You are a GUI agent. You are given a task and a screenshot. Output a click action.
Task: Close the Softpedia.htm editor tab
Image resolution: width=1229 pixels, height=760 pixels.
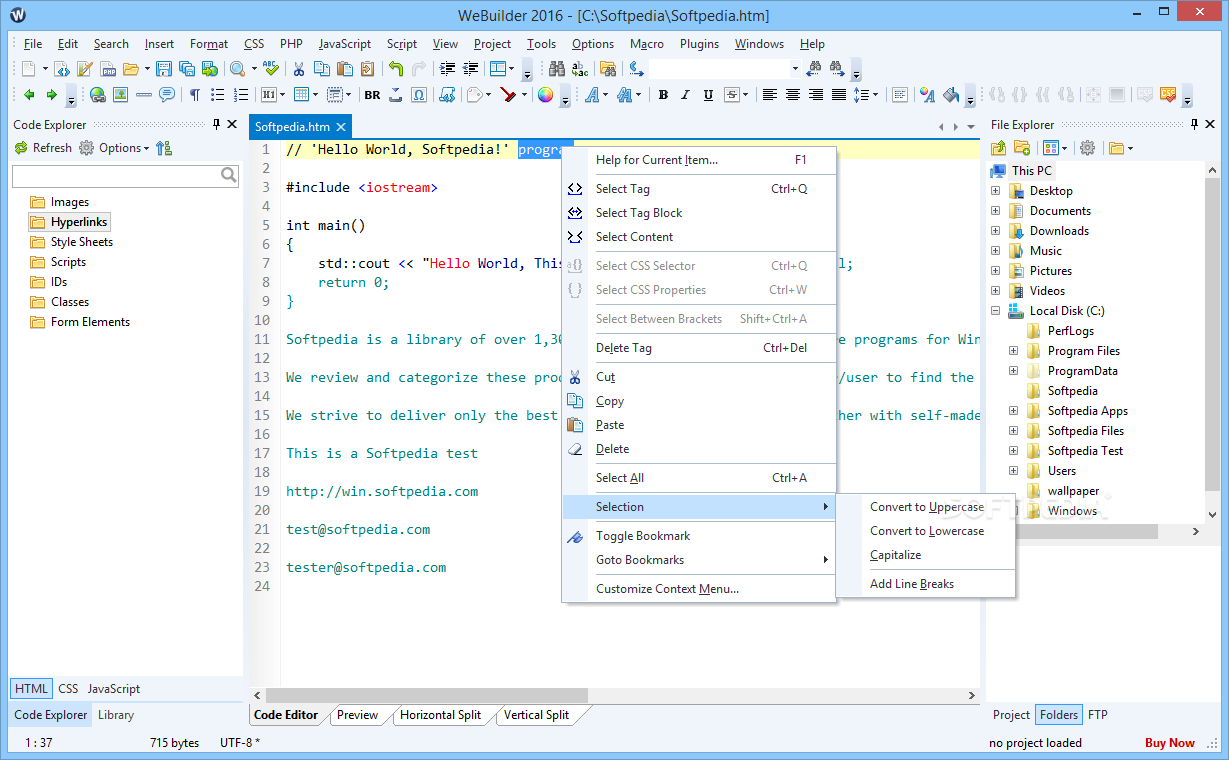[340, 127]
